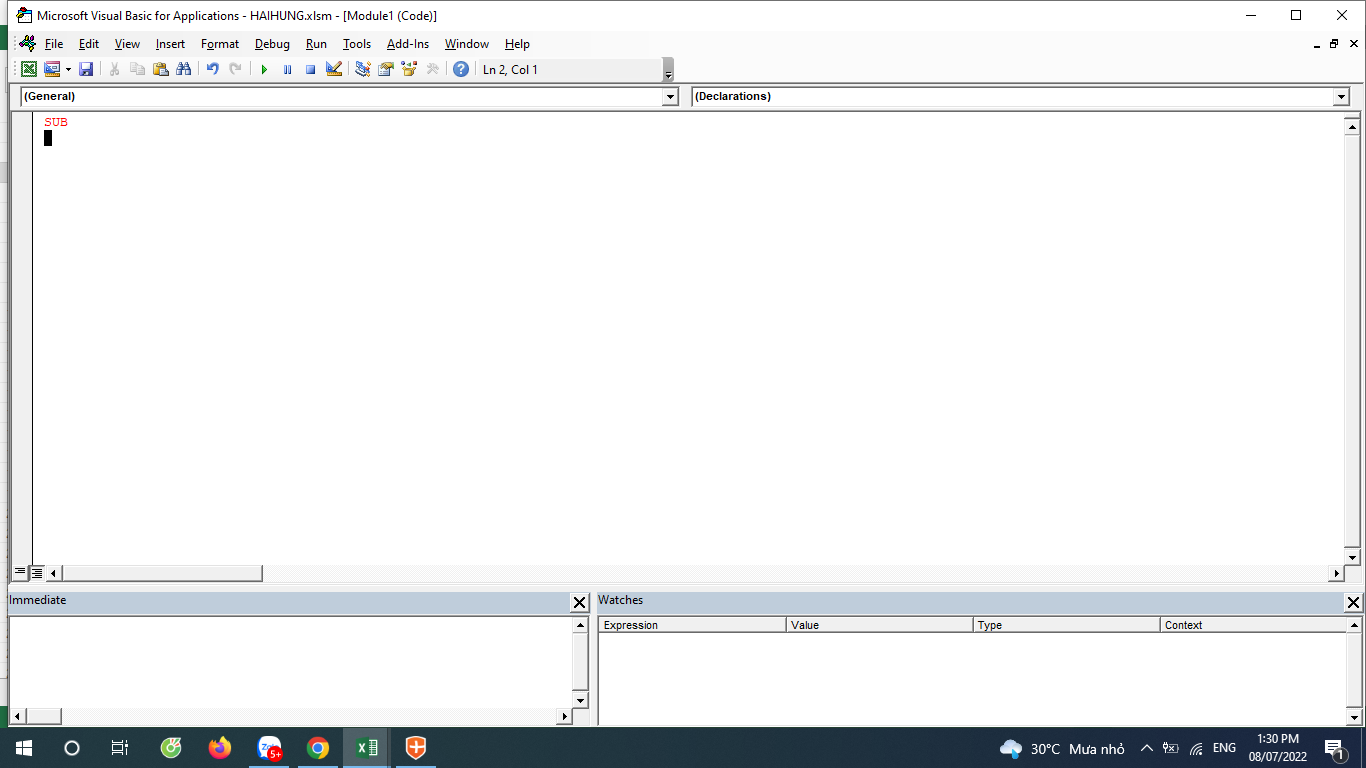Click the Reset stop icon

311,69
